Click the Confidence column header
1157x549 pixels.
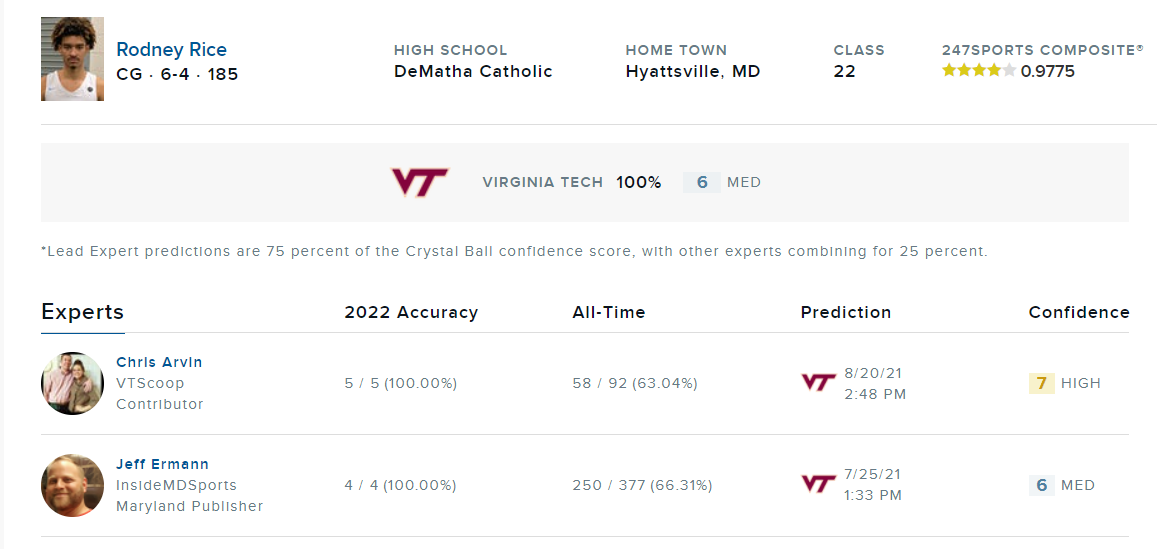point(1078,312)
